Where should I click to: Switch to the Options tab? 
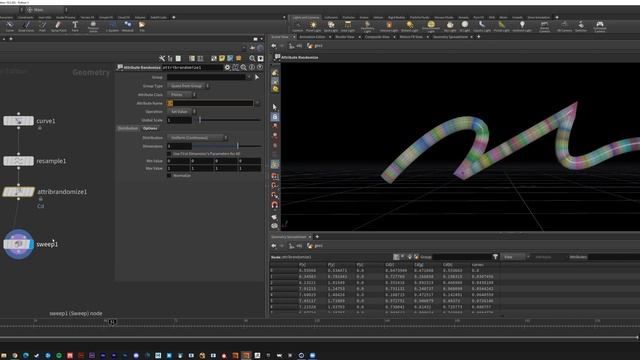click(150, 128)
